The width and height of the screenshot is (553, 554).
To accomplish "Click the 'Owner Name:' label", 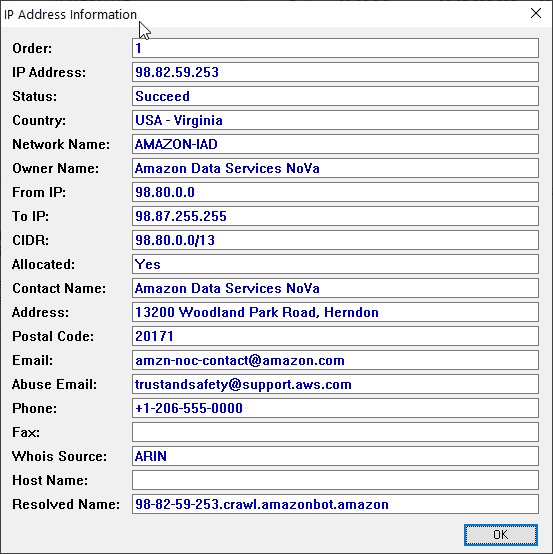I will 56,169.
